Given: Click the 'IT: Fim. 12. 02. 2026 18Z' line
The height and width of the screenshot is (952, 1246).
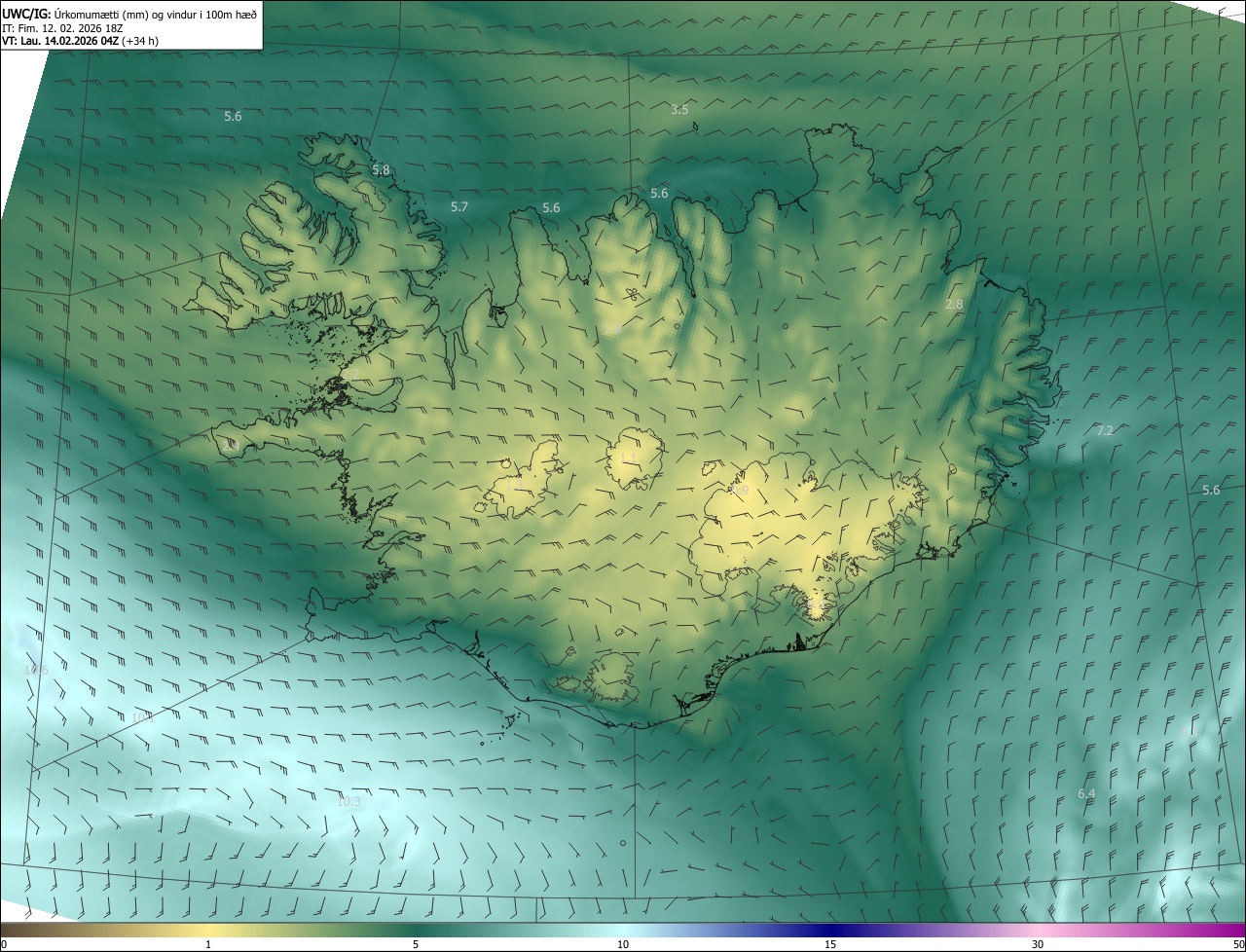Looking at the screenshot, I should click(62, 27).
